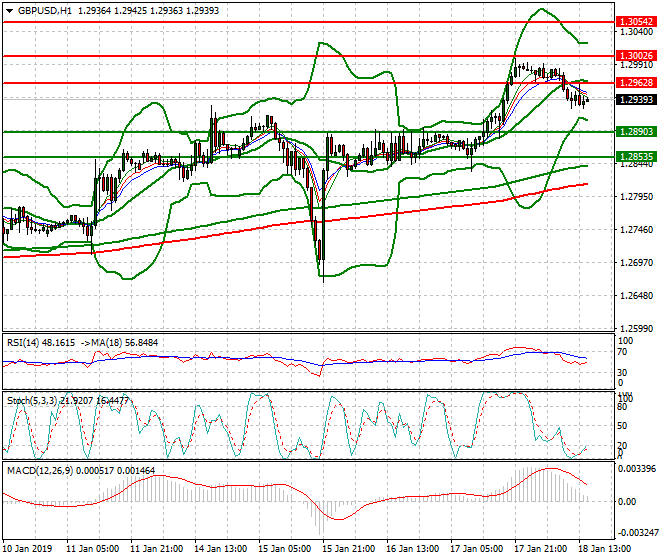The height and width of the screenshot is (560, 660).
Task: Select the current price label 1.29393
Action: [636, 99]
